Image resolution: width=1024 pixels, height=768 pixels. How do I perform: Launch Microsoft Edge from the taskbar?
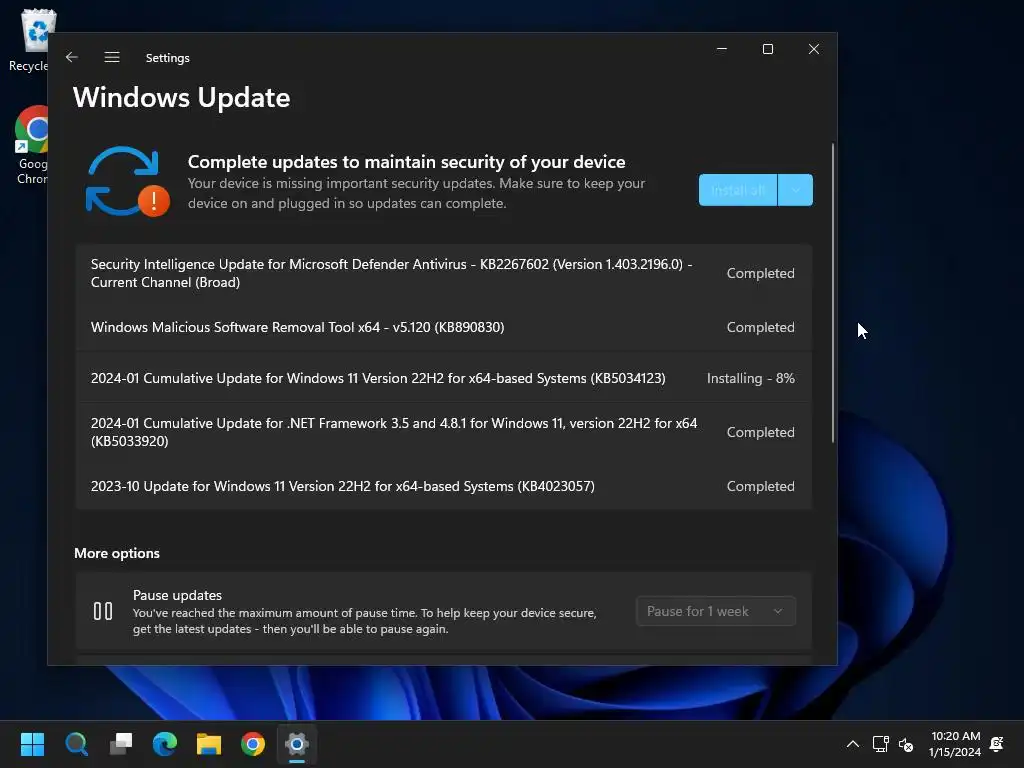pyautogui.click(x=165, y=744)
